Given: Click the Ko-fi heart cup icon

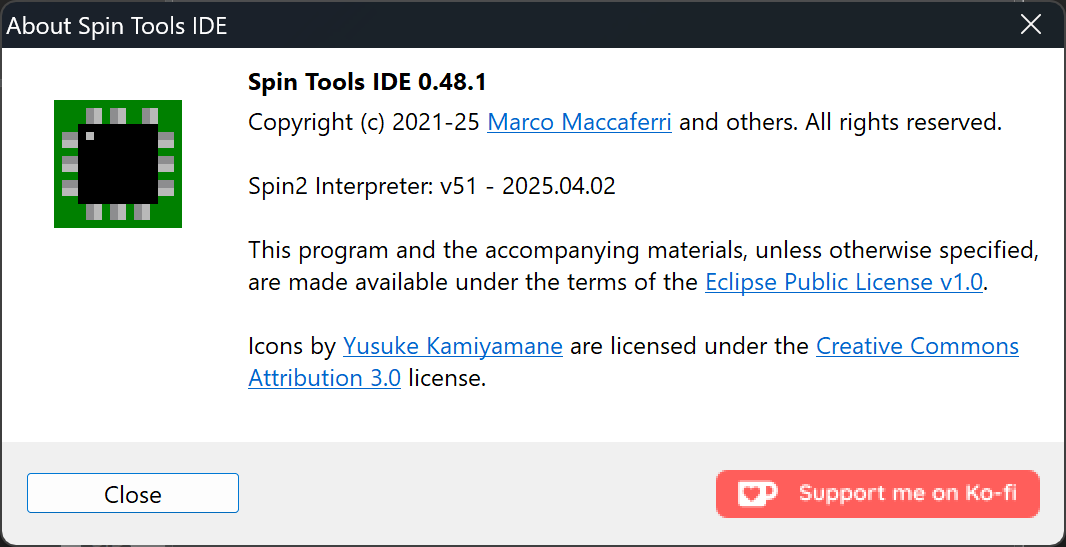Looking at the screenshot, I should pyautogui.click(x=757, y=493).
